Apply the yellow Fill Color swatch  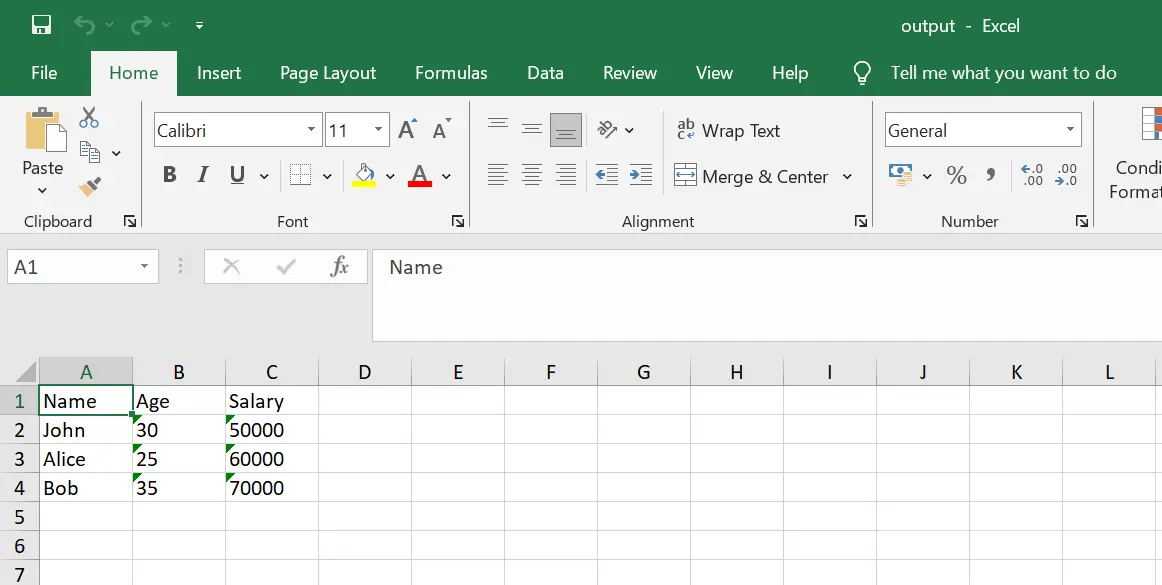(364, 176)
